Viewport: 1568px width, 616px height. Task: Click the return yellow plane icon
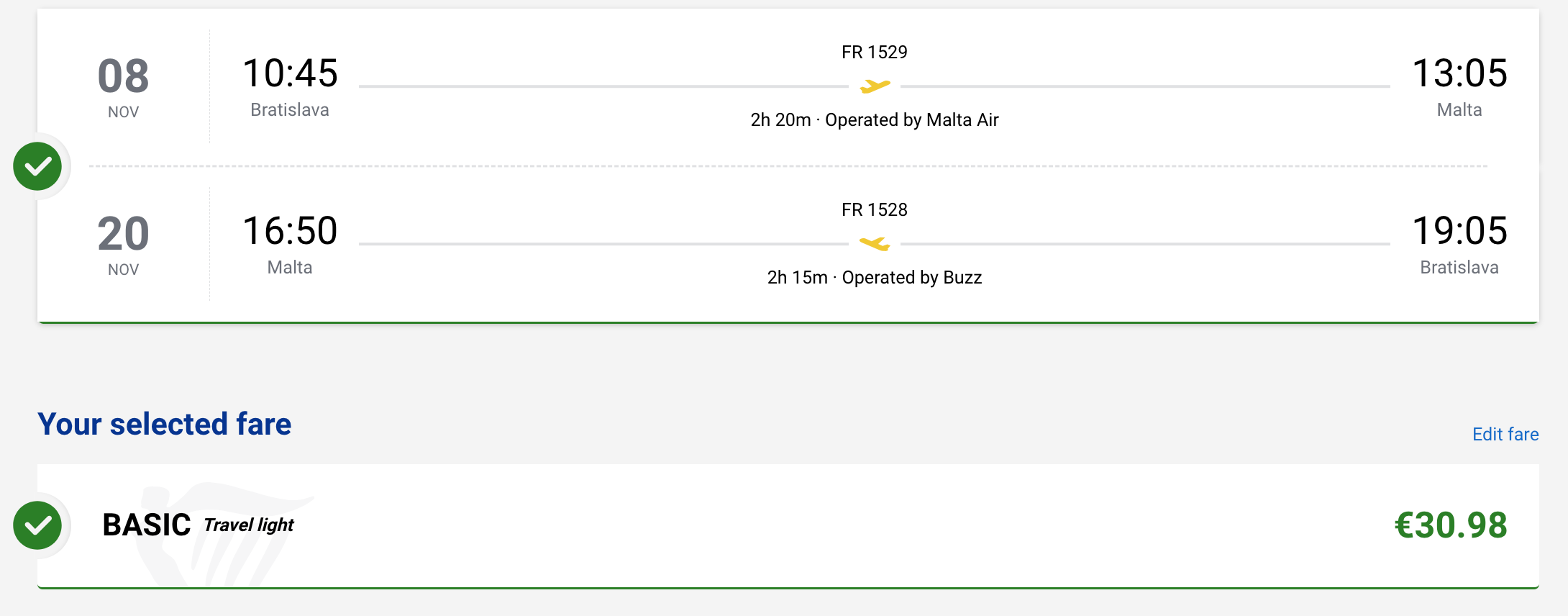[x=875, y=244]
